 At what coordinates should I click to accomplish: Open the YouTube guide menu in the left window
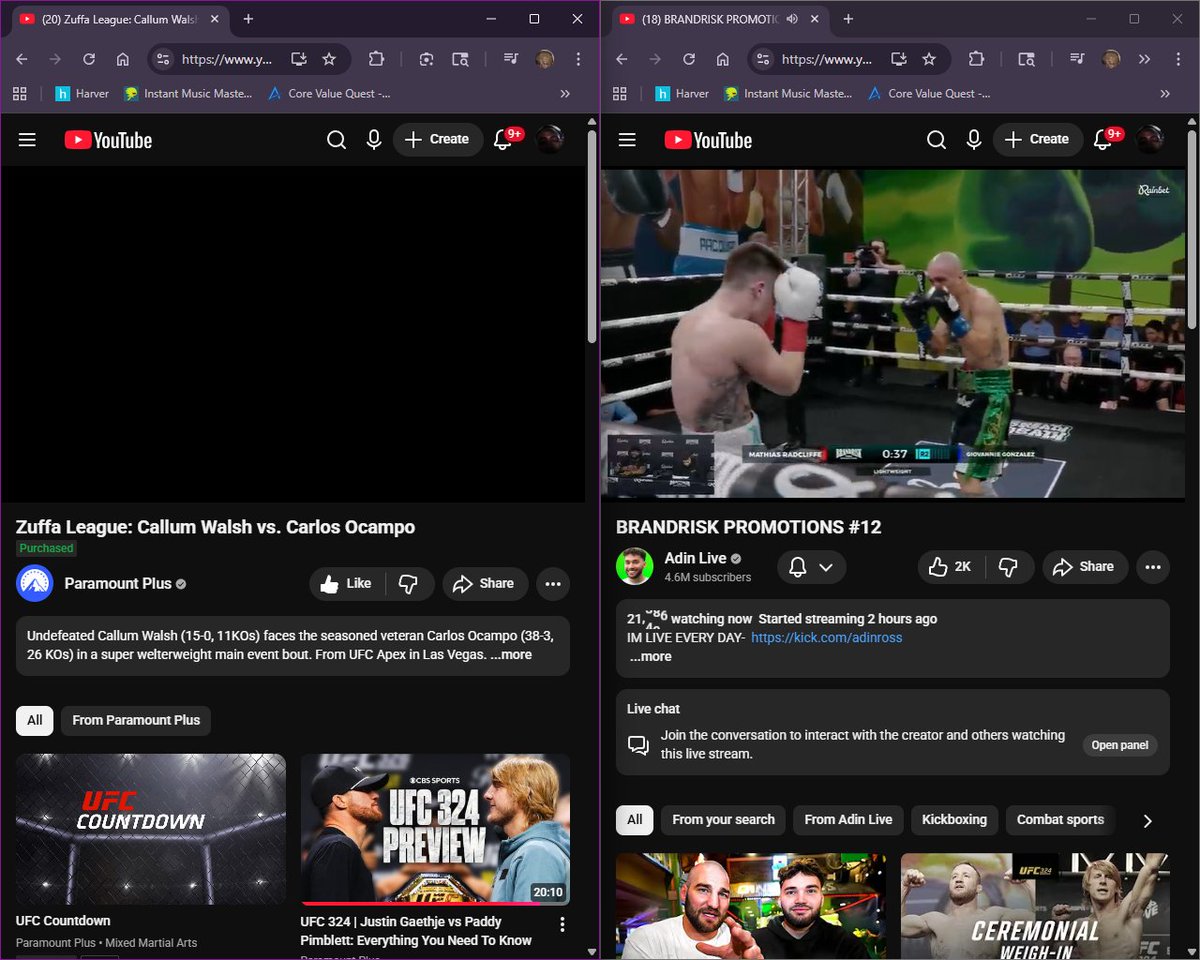[27, 140]
